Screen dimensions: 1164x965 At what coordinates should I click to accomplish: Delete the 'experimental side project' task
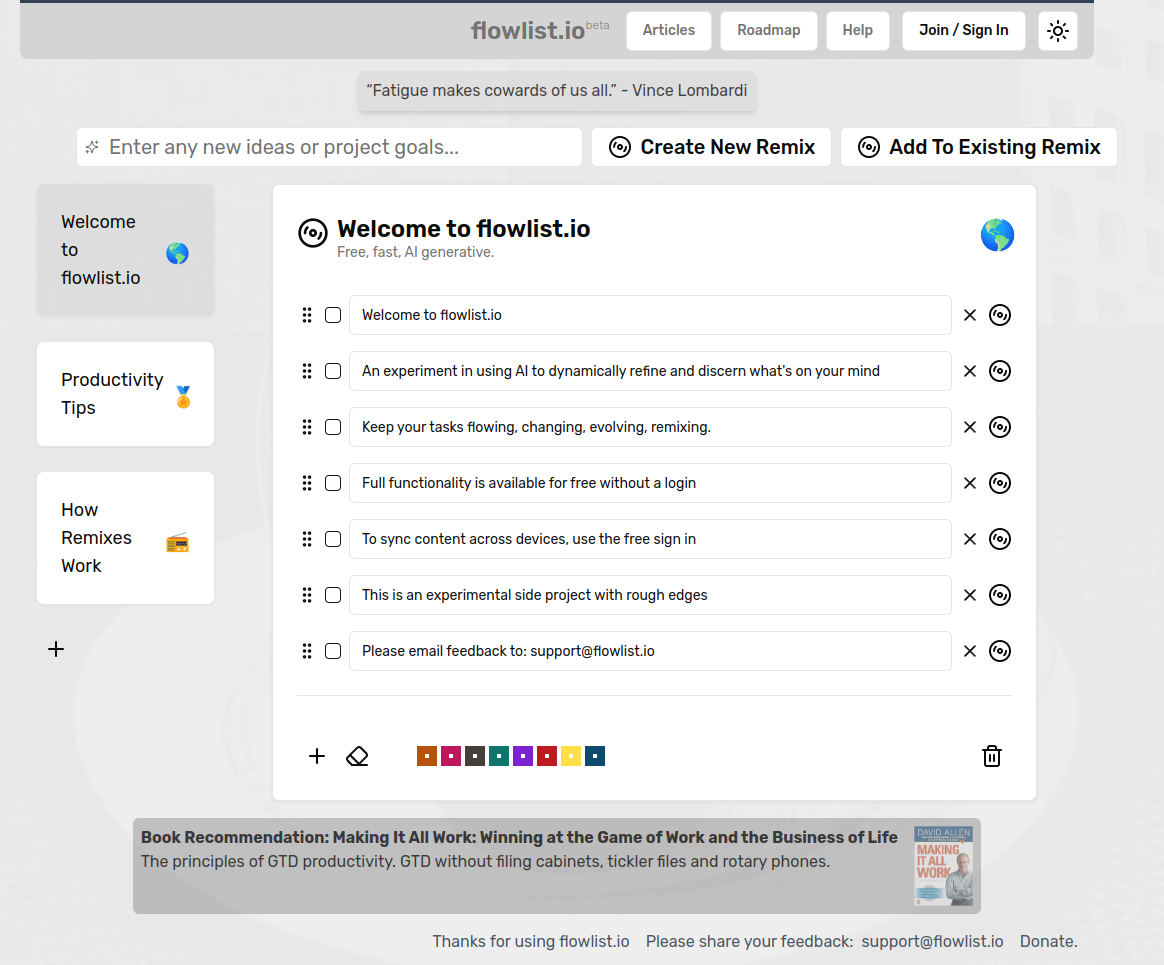(970, 595)
